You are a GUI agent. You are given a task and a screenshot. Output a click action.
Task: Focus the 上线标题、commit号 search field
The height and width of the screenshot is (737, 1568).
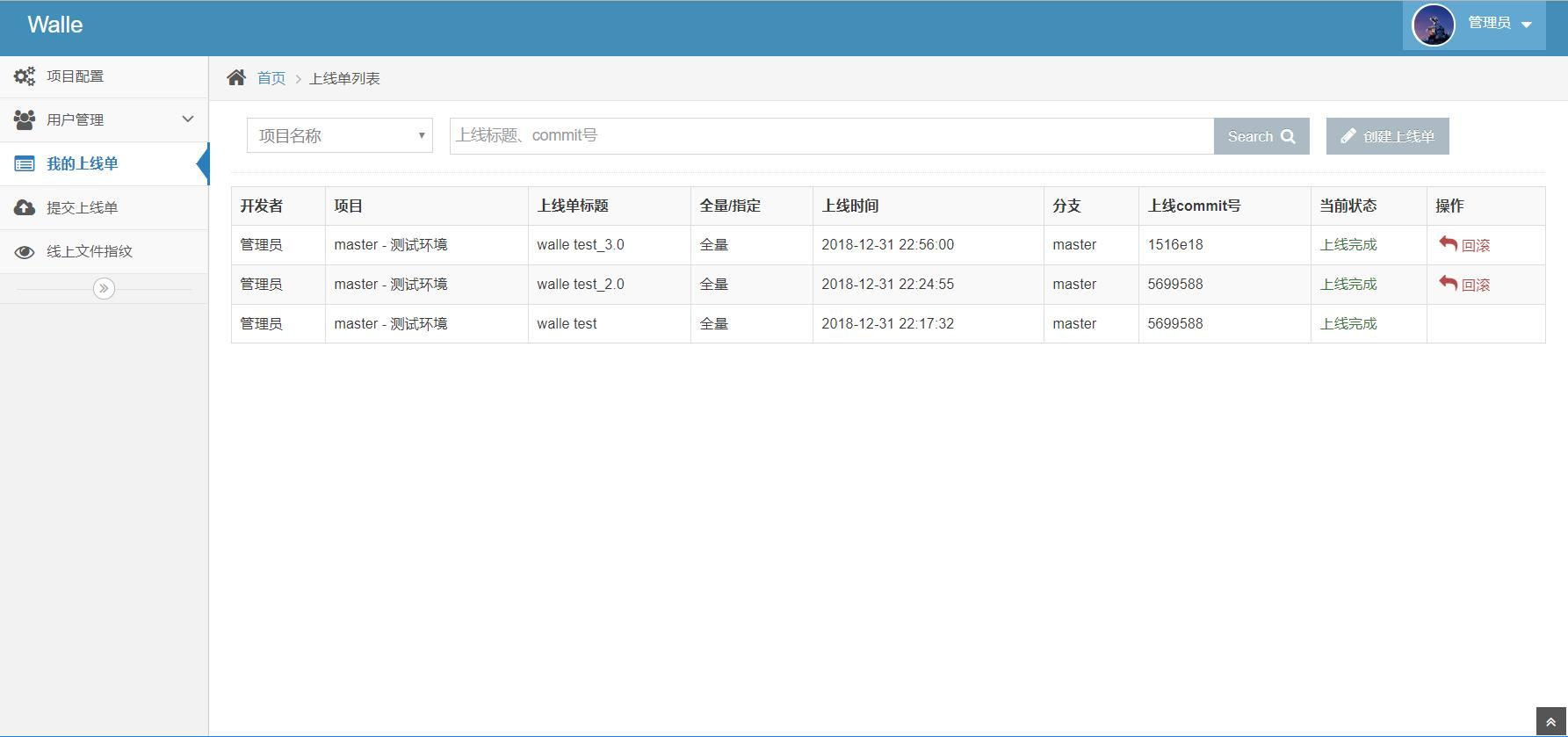[832, 136]
